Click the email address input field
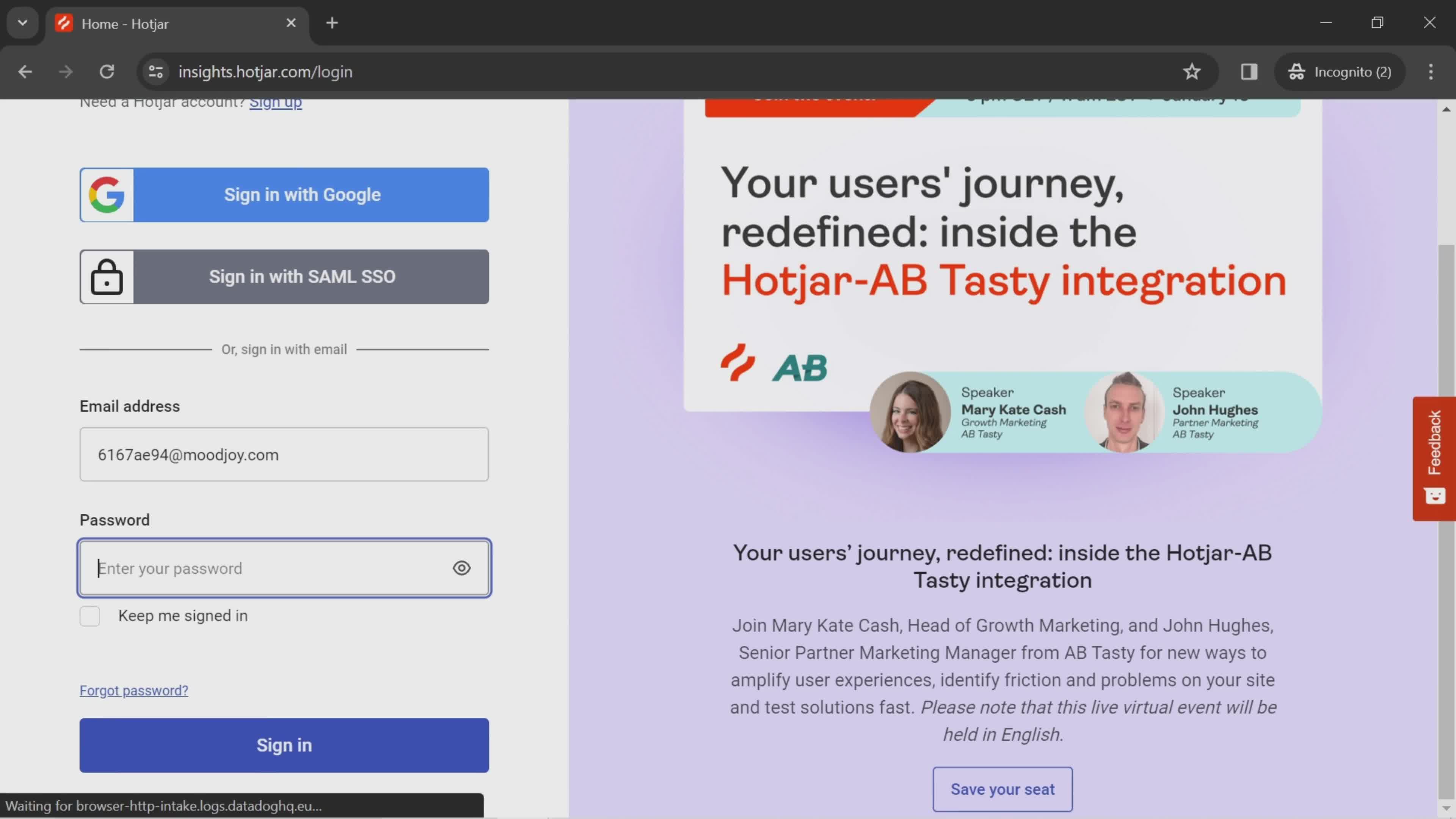The image size is (1456, 819). point(284,454)
